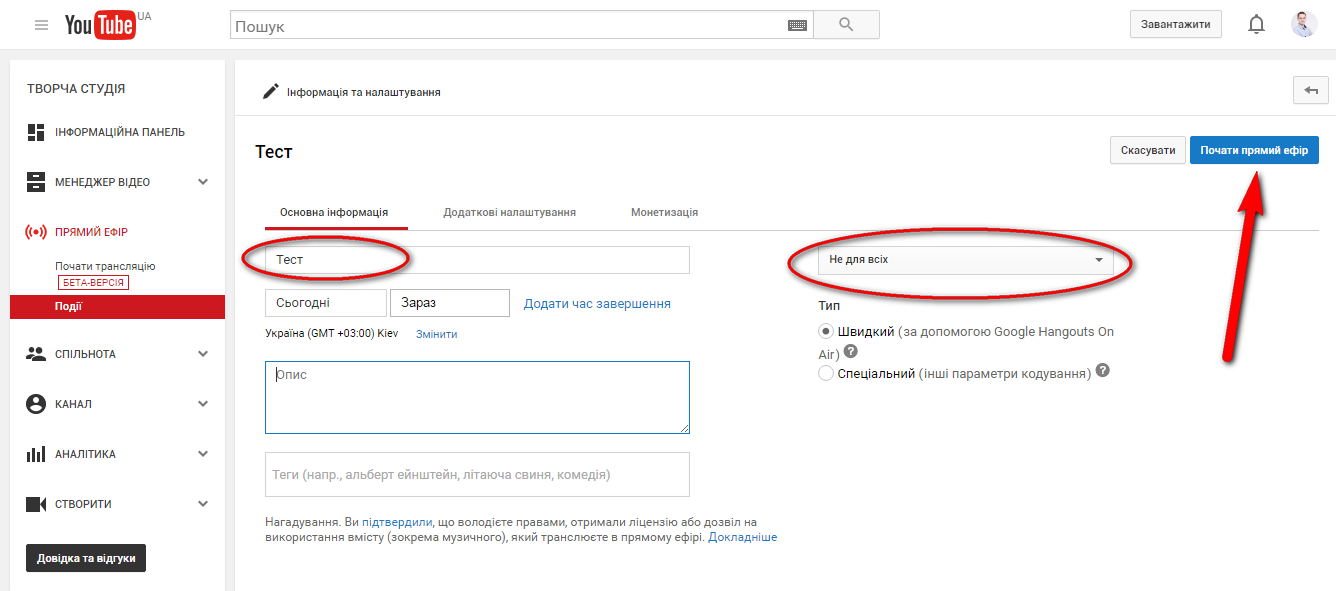Click the back arrow button at top right
1336x591 pixels.
point(1311,90)
